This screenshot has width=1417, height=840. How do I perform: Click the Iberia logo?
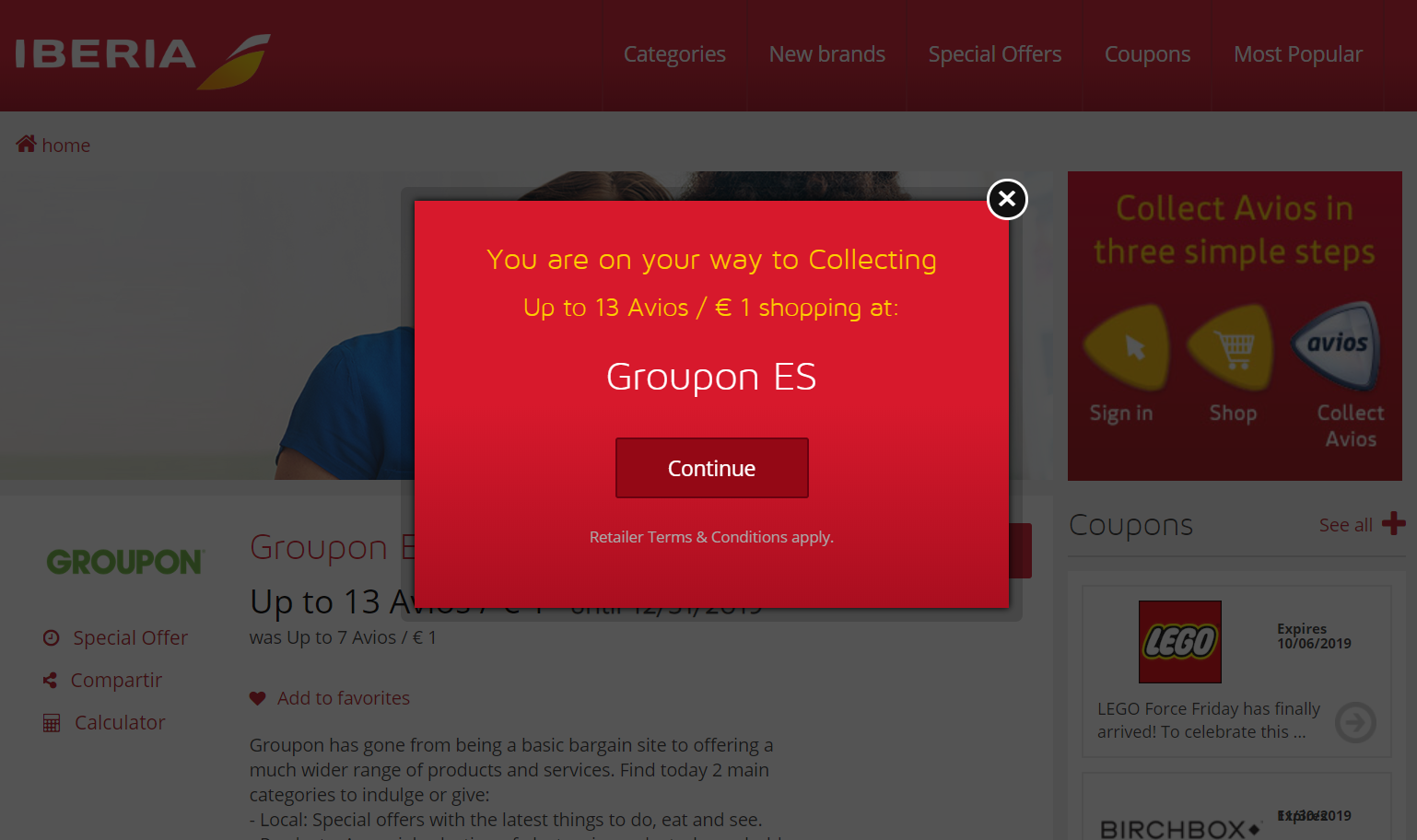[143, 57]
